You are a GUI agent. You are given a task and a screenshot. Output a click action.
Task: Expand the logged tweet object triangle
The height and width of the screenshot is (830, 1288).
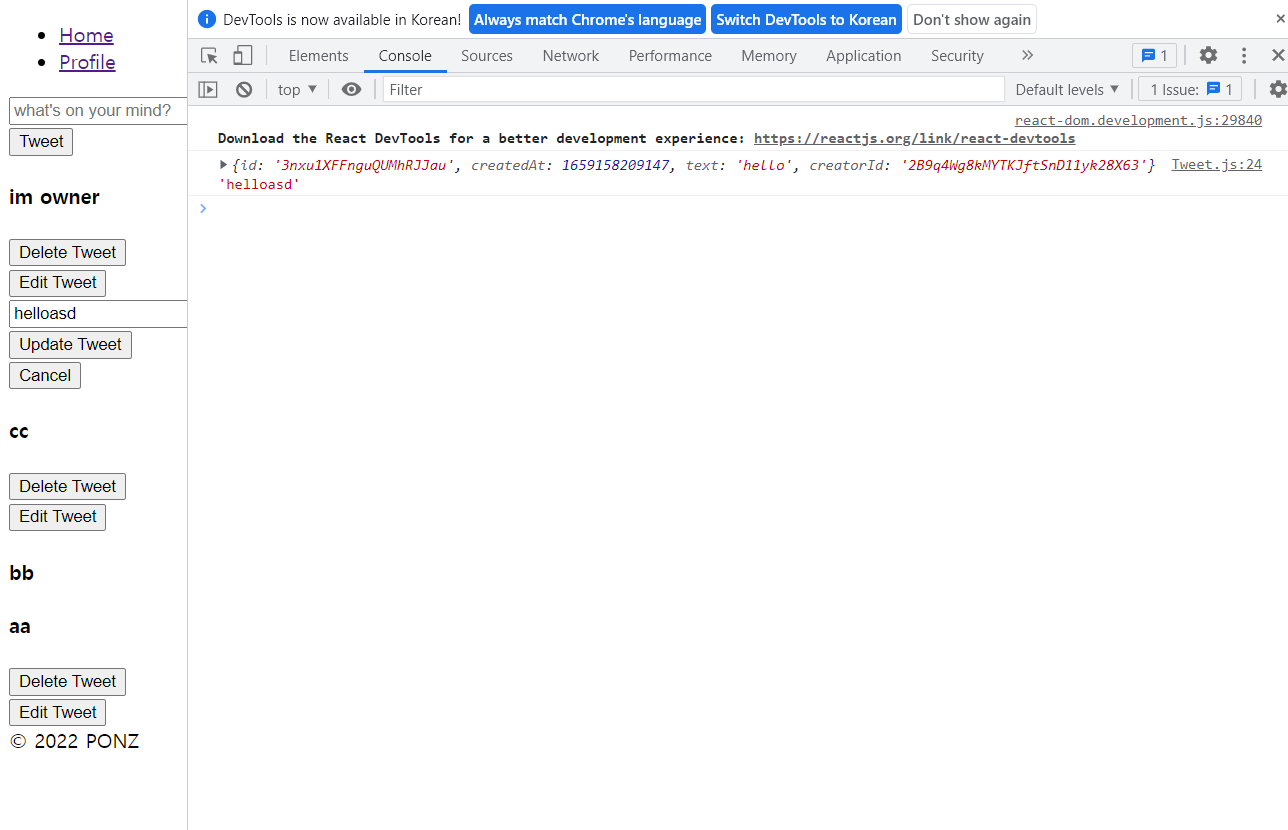(x=223, y=164)
